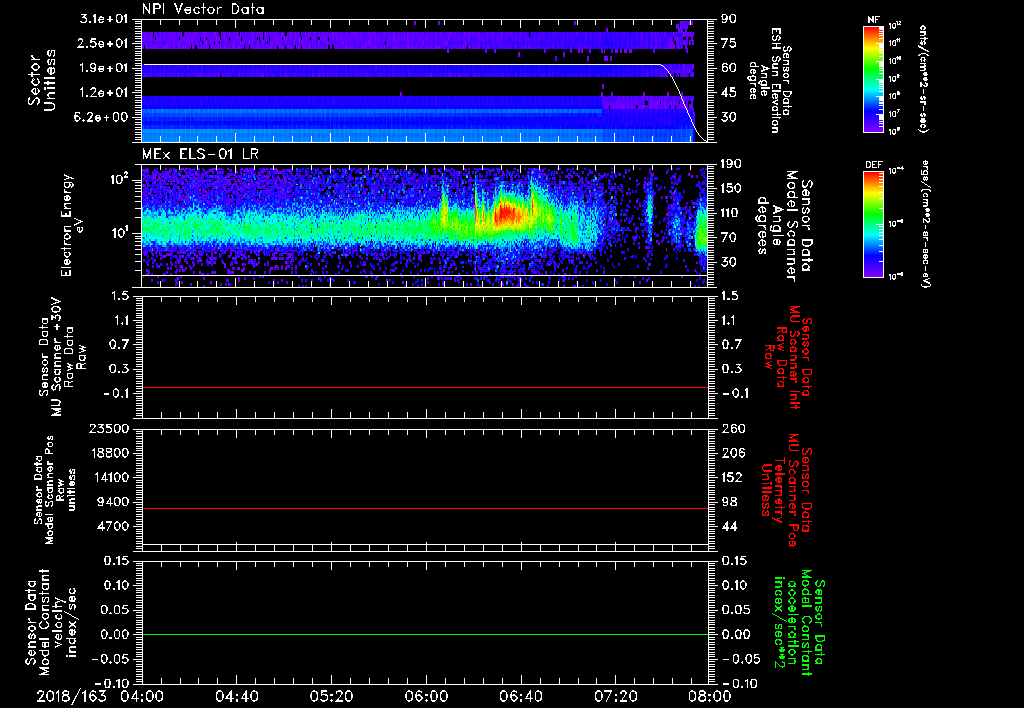Click the 1.9e+01 sector tick label

click(x=104, y=68)
